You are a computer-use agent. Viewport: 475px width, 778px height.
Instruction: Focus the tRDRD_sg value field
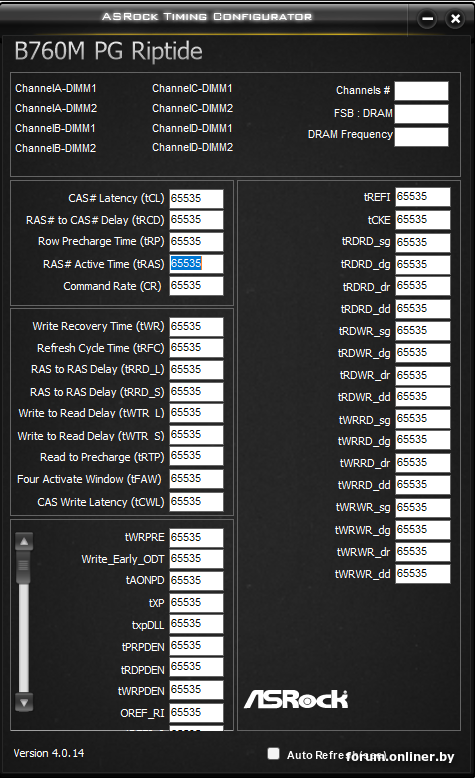[422, 243]
